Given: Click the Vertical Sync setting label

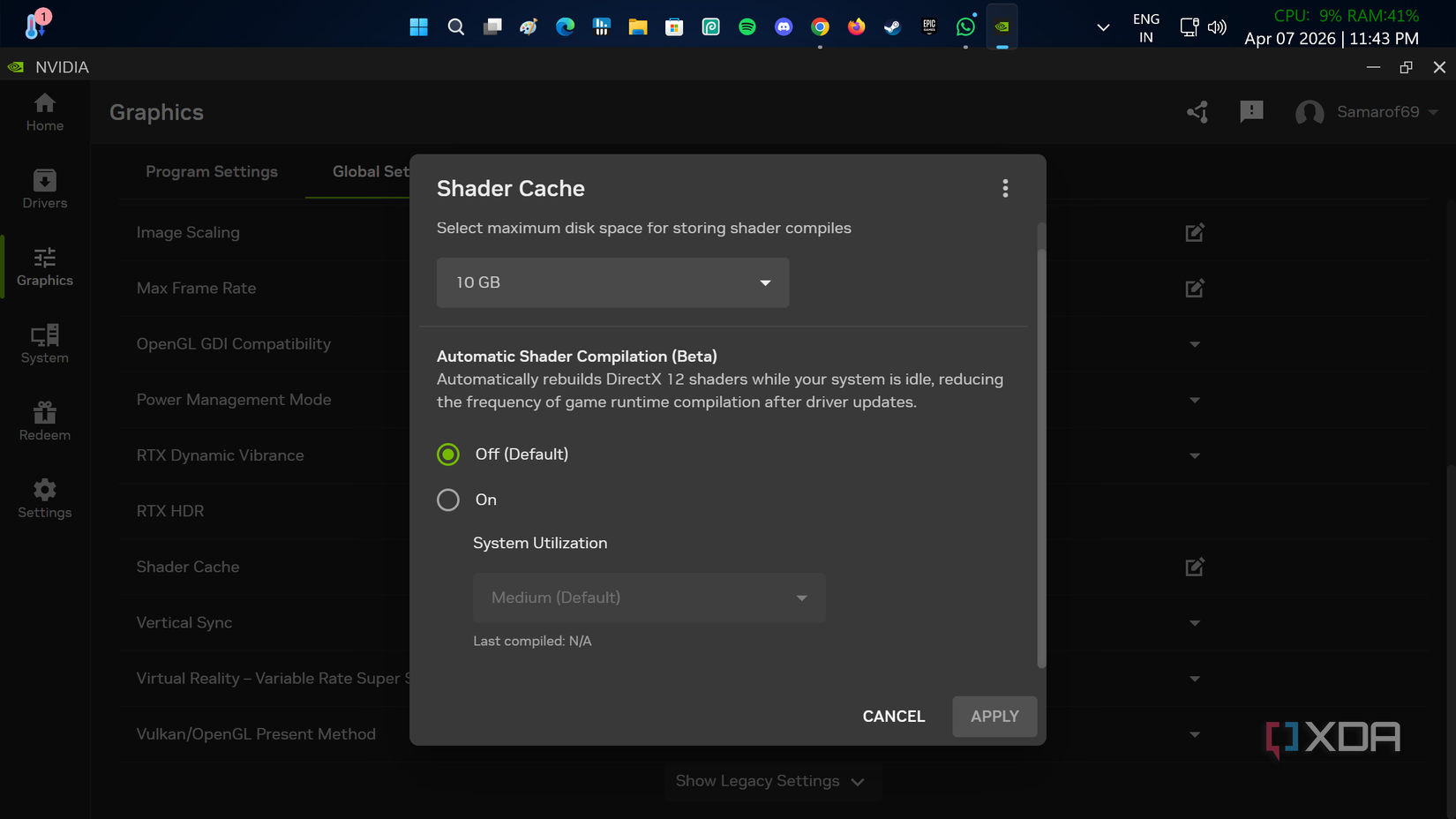Looking at the screenshot, I should (x=184, y=622).
